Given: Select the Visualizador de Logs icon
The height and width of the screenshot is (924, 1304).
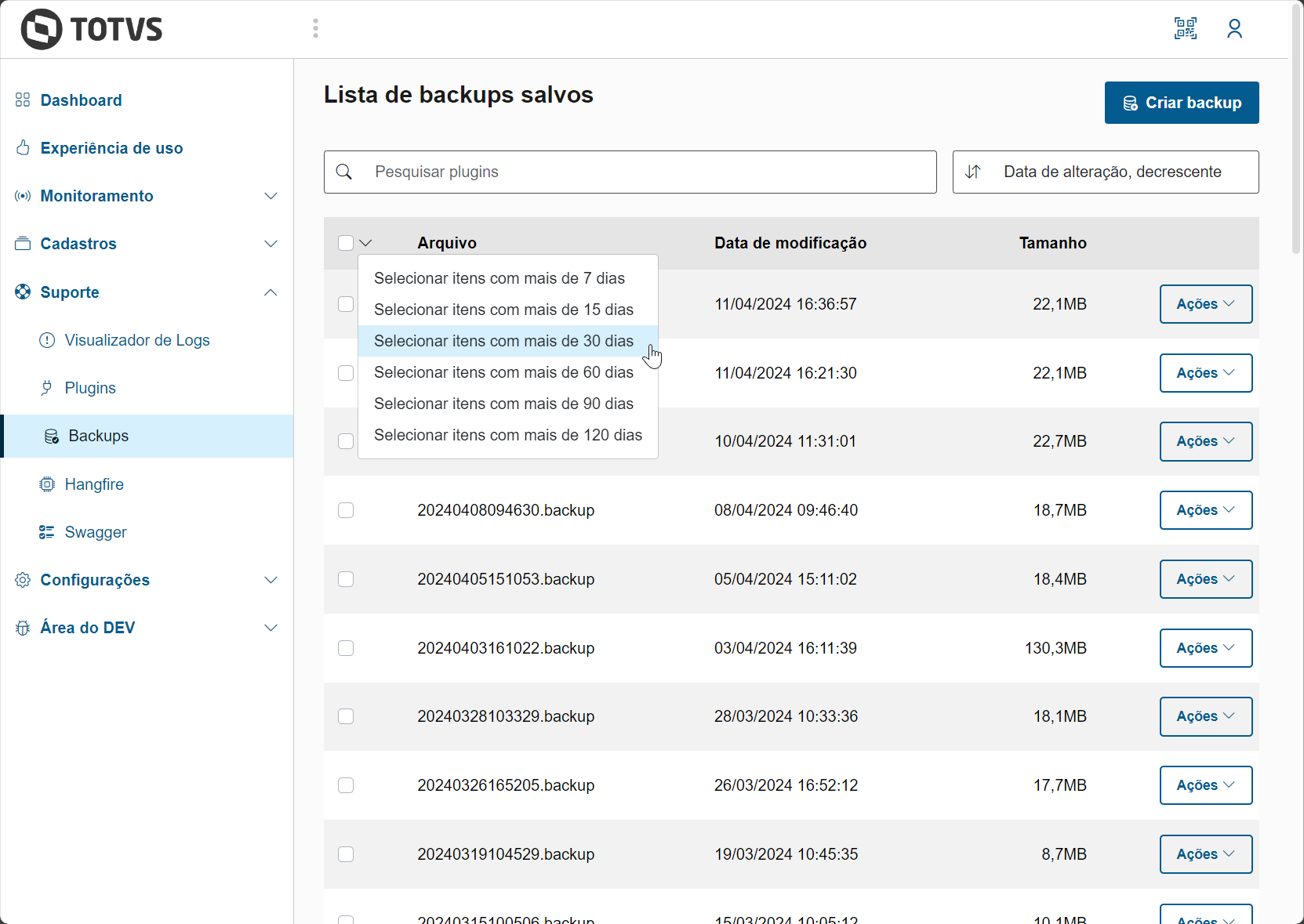Looking at the screenshot, I should [48, 340].
